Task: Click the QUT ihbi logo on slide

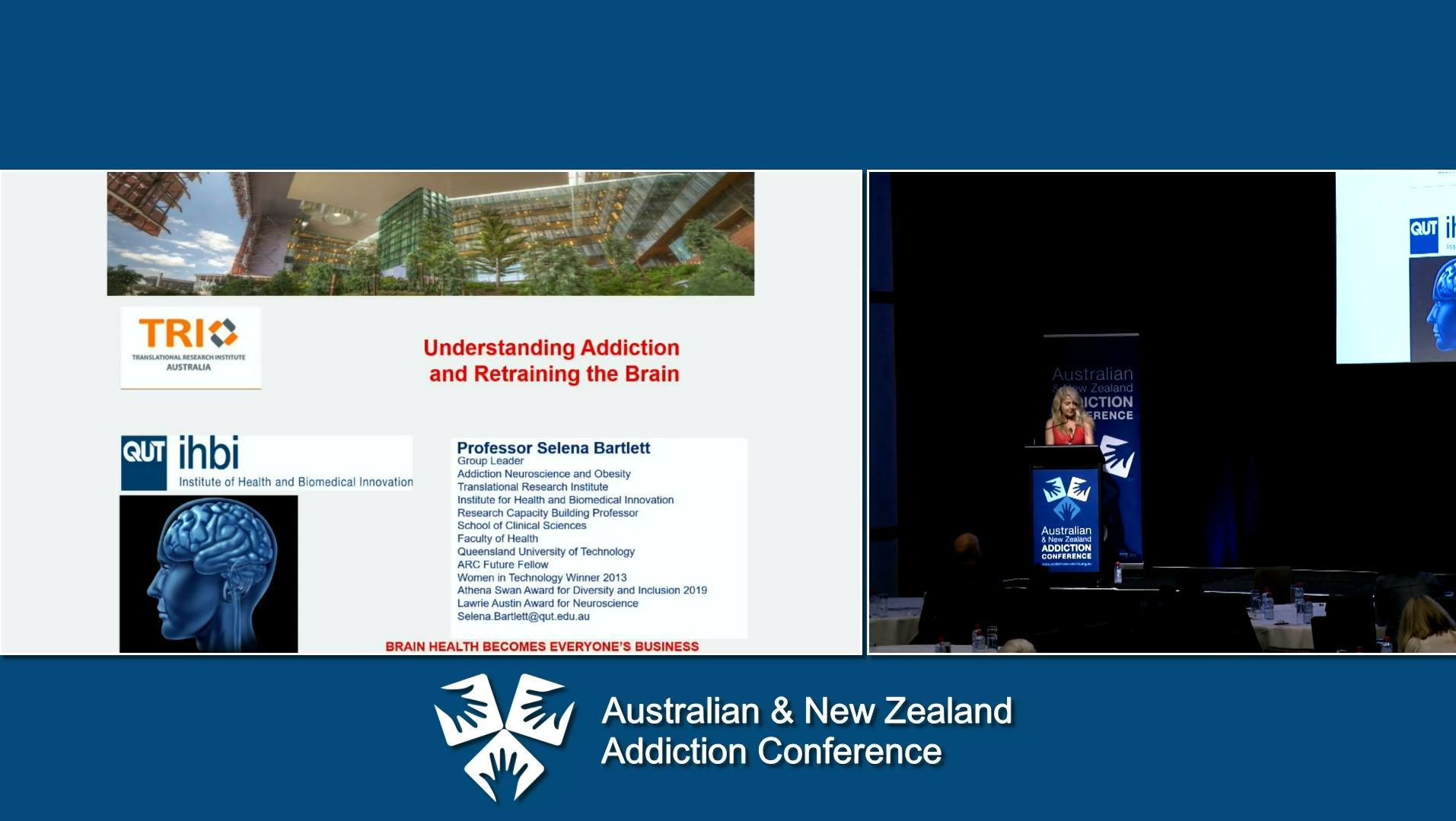Action: tap(266, 463)
